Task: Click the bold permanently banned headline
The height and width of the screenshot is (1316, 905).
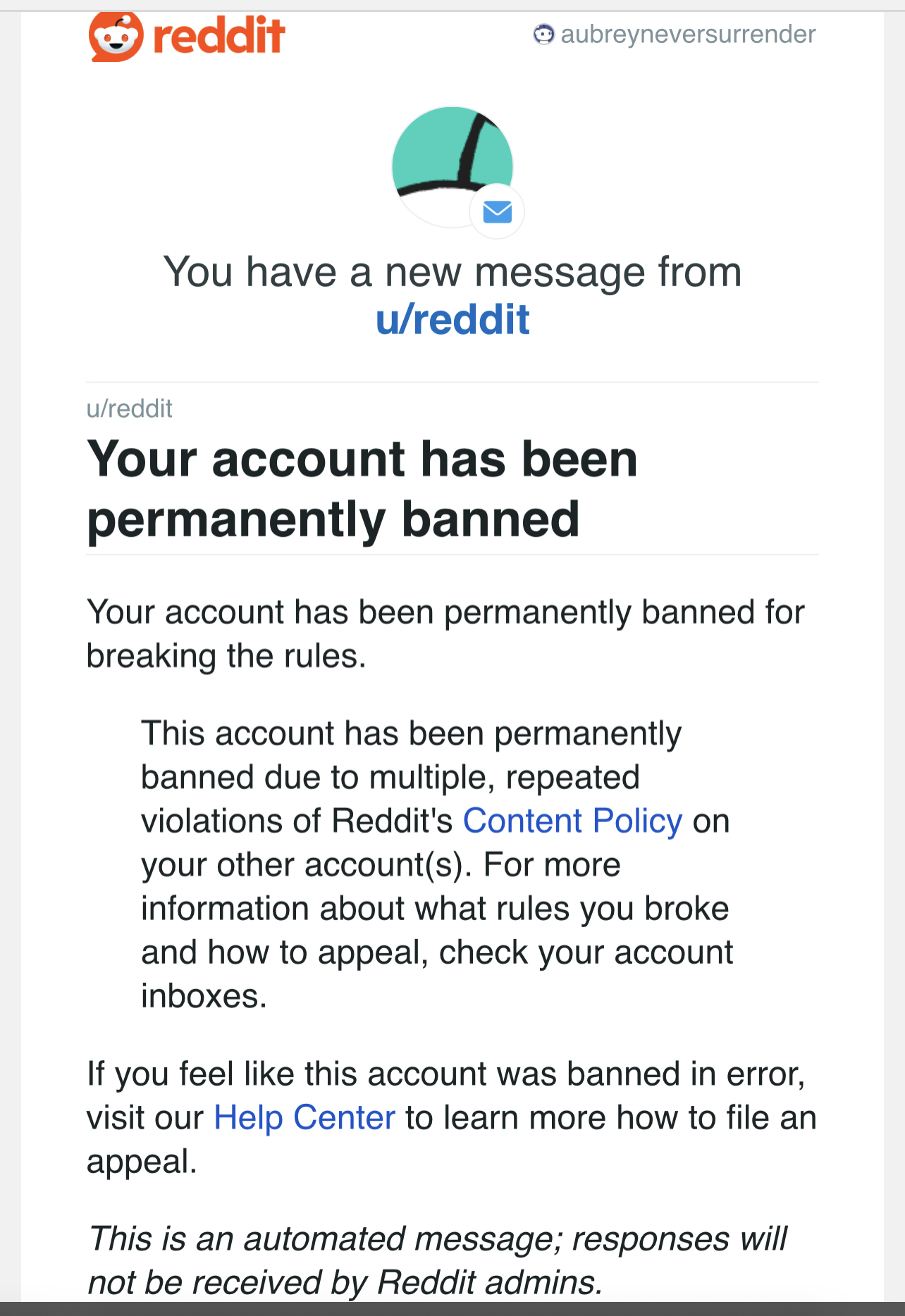Action: click(x=362, y=489)
